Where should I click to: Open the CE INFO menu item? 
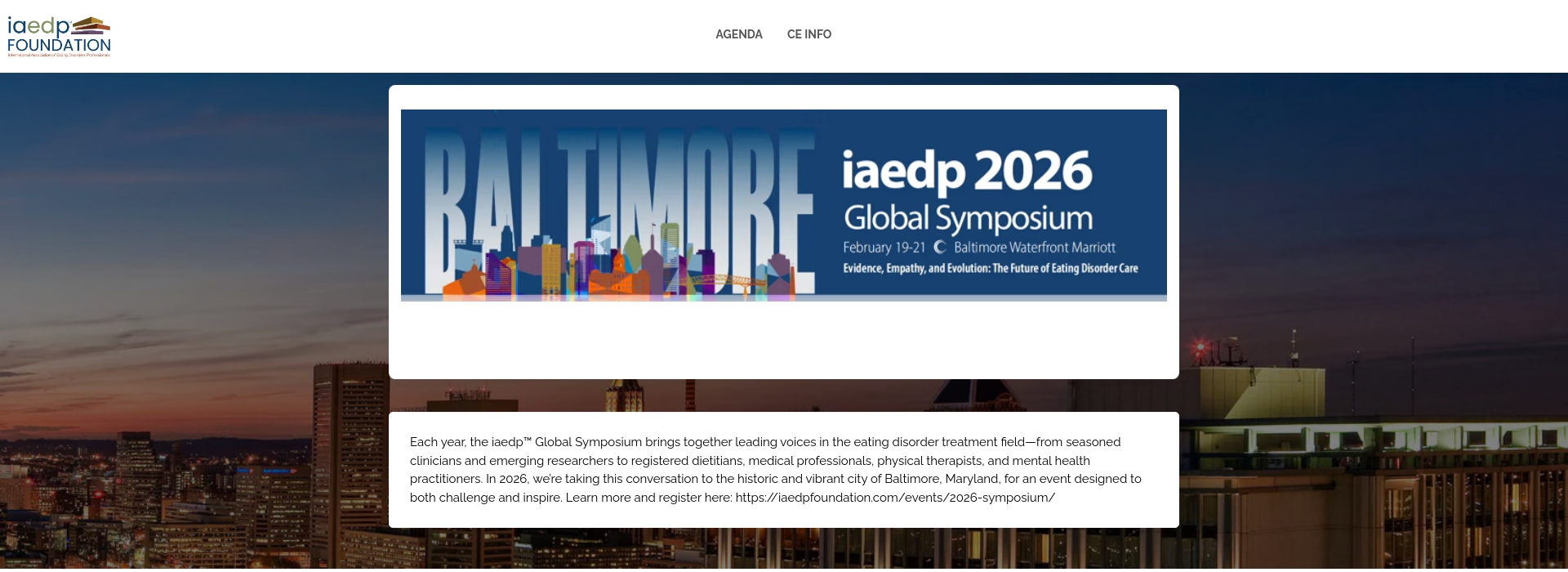pyautogui.click(x=808, y=34)
